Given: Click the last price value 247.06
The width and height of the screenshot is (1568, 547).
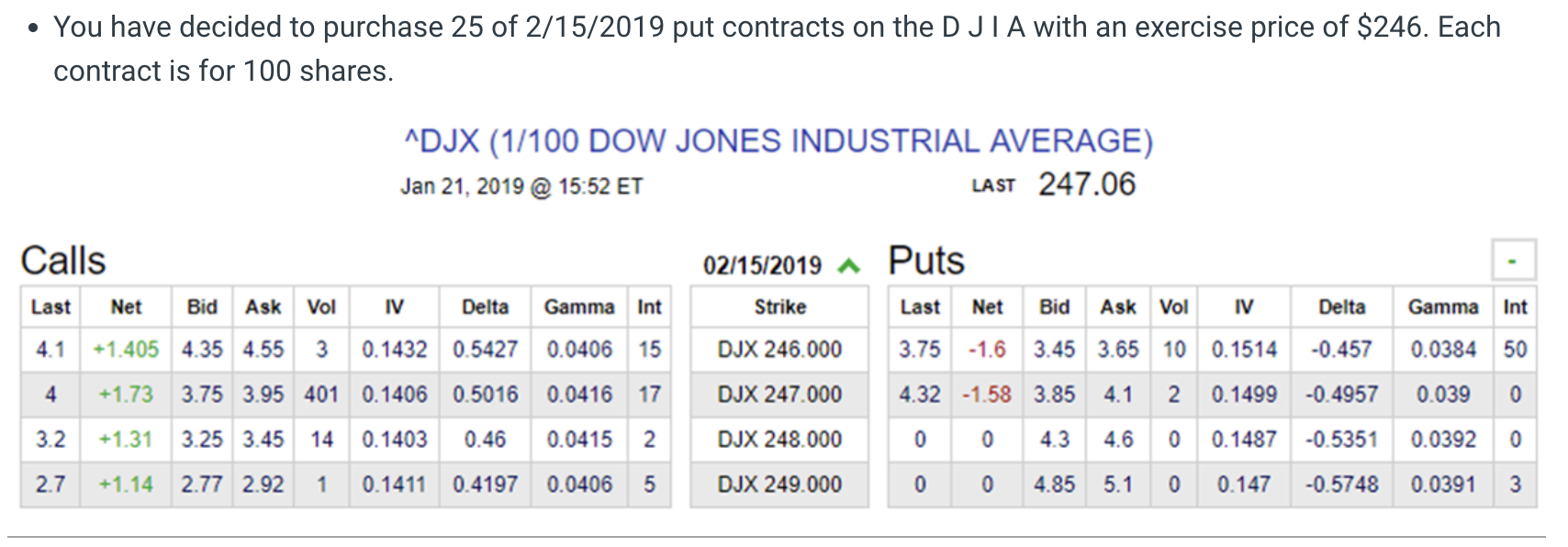Looking at the screenshot, I should point(1086,184).
